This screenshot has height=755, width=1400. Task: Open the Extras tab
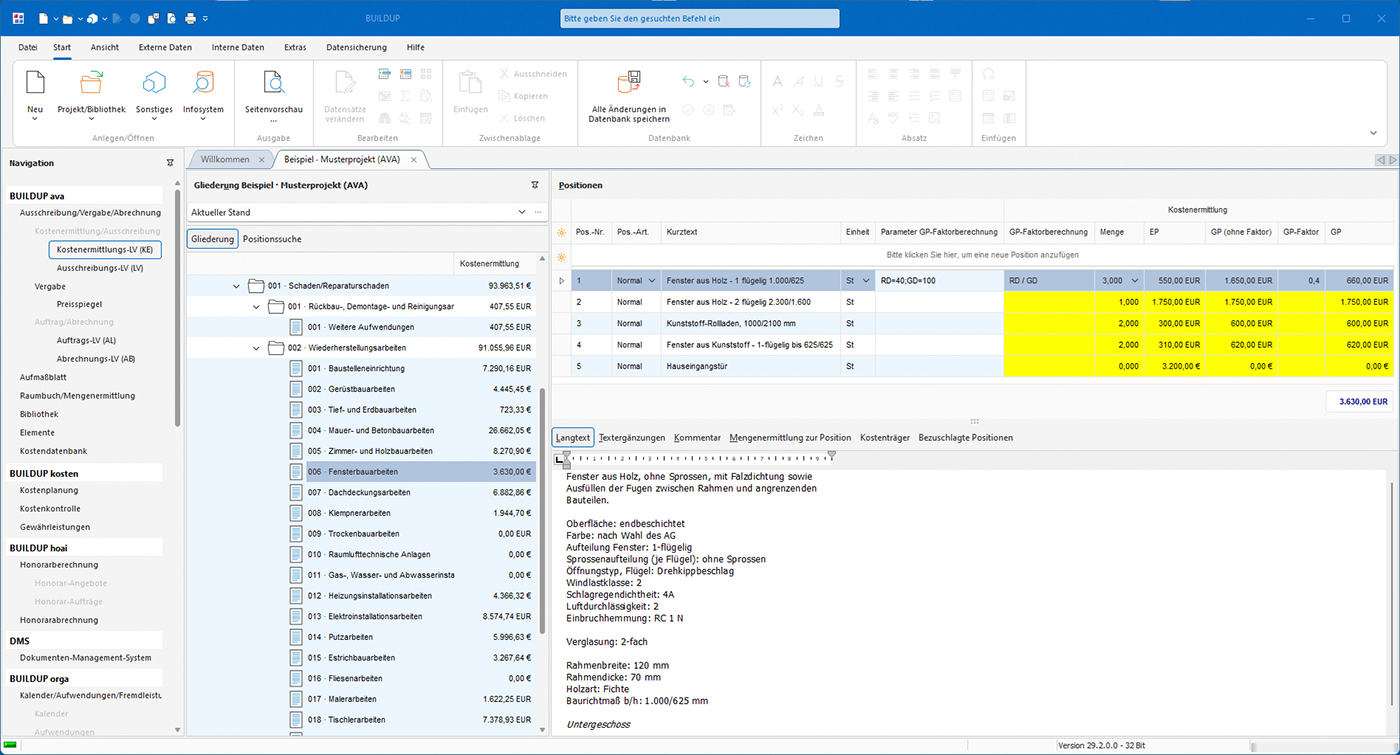coord(295,47)
